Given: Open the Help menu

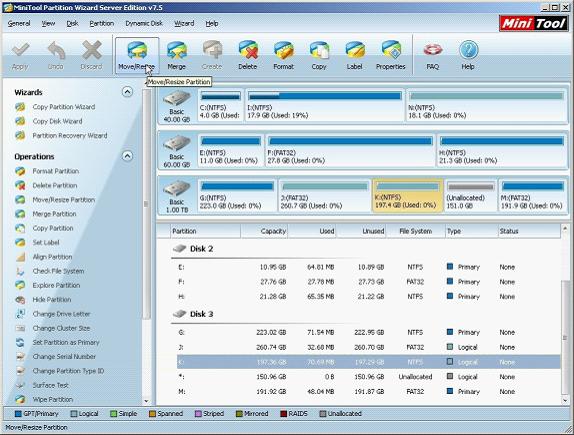Looking at the screenshot, I should (x=212, y=23).
